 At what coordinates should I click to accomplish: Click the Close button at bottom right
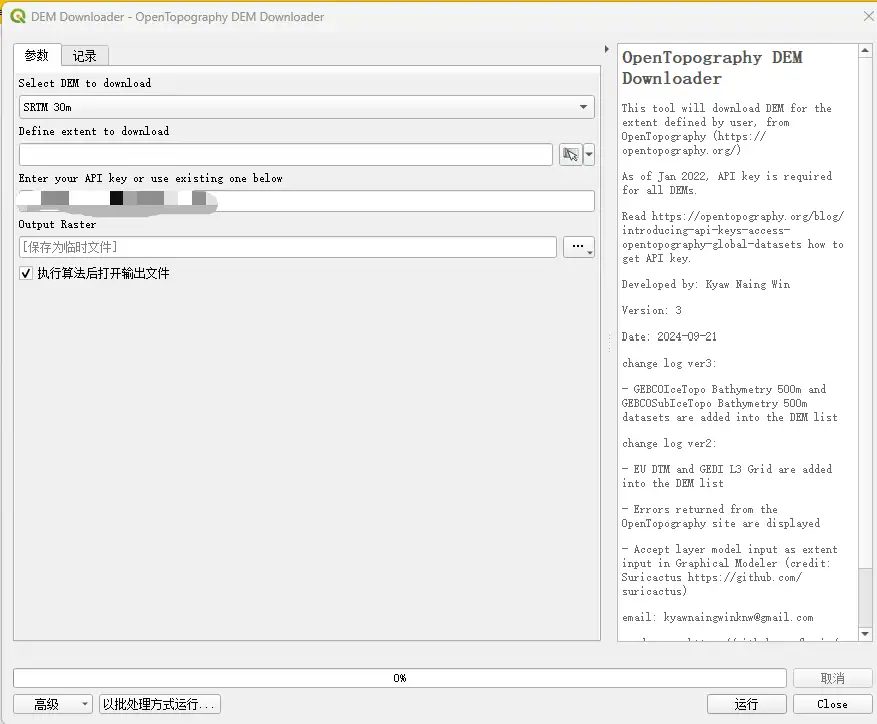(x=832, y=704)
